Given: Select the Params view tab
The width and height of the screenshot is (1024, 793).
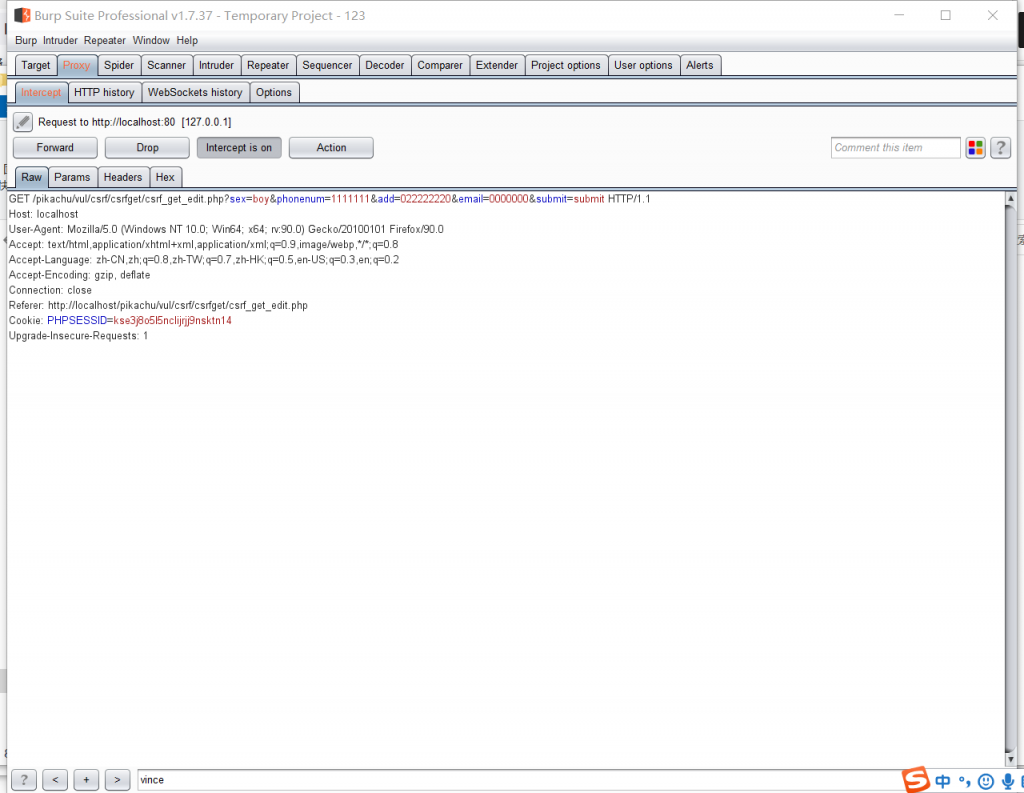Looking at the screenshot, I should 72,178.
